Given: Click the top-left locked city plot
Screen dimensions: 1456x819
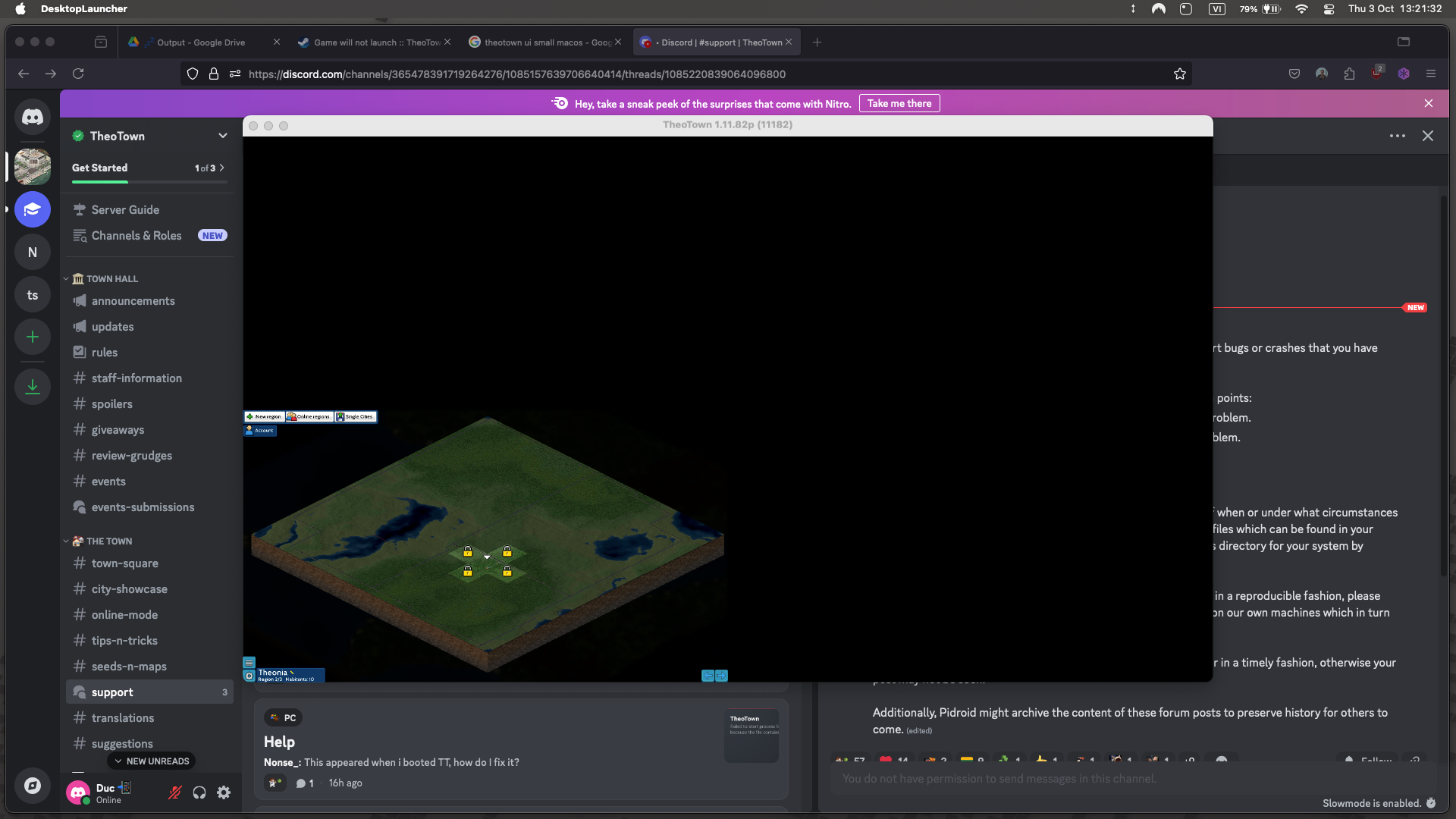Looking at the screenshot, I should click(x=468, y=551).
